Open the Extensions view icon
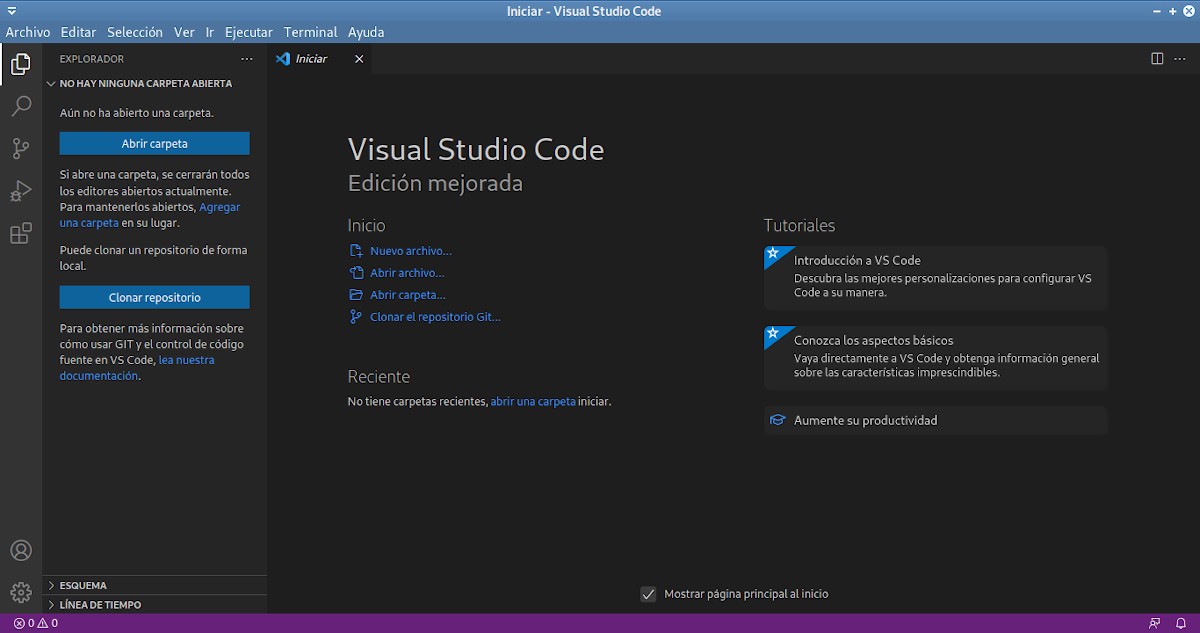Viewport: 1200px width, 633px height. 21,234
